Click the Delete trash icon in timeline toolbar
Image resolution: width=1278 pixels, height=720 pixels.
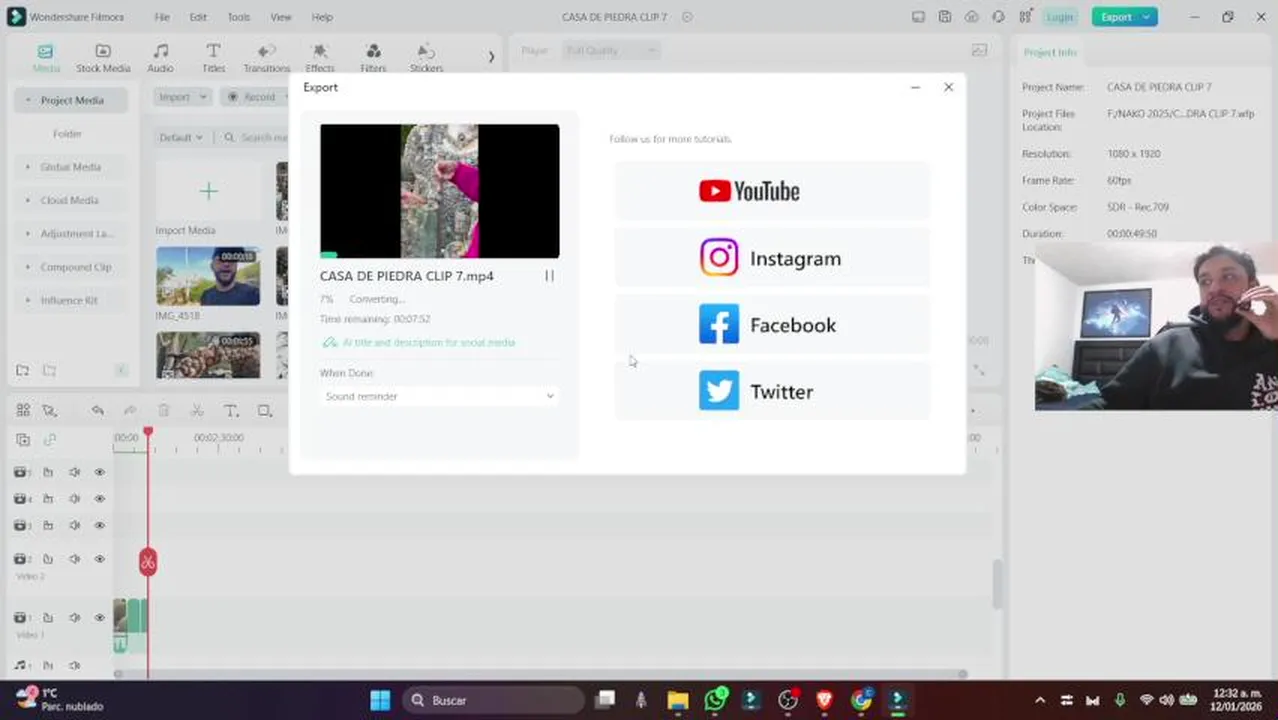point(164,411)
